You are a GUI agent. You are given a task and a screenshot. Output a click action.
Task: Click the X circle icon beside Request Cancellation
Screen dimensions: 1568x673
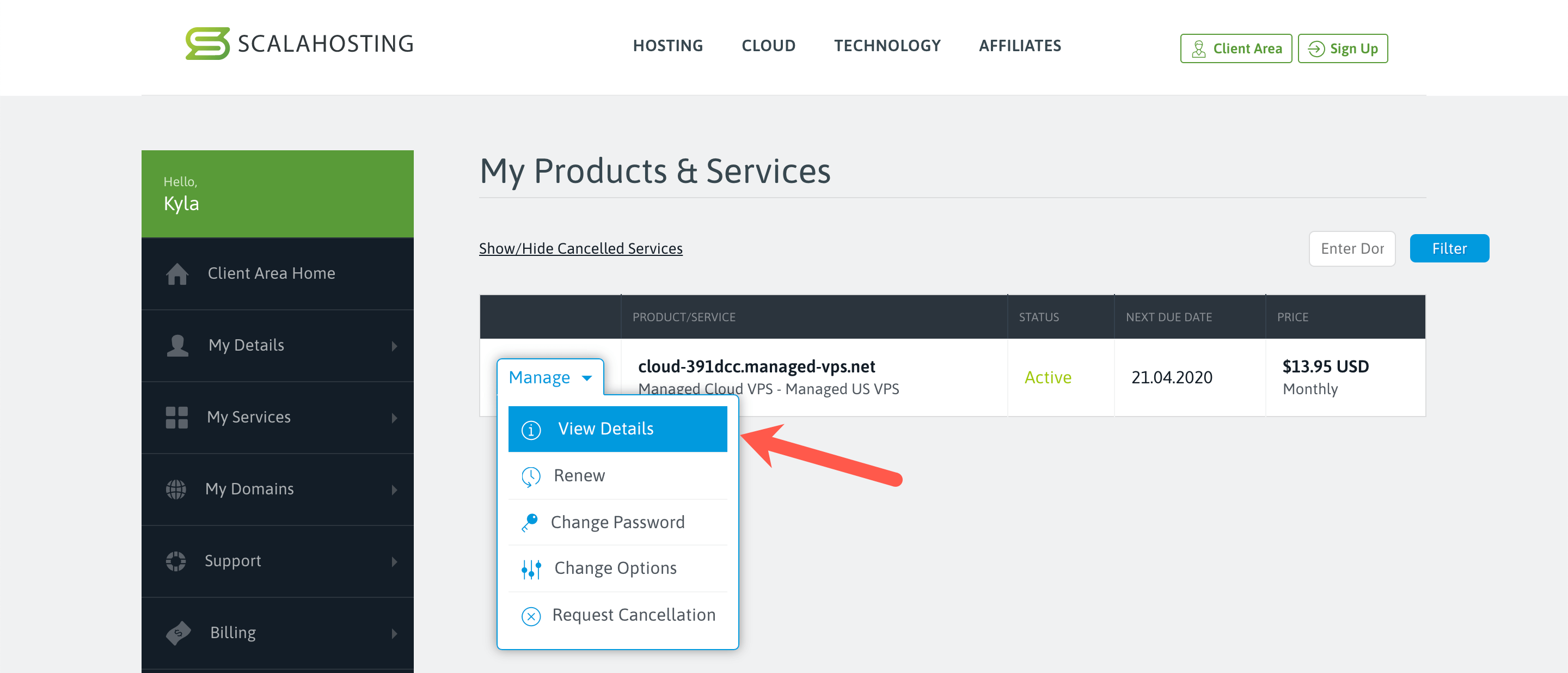pyautogui.click(x=531, y=616)
